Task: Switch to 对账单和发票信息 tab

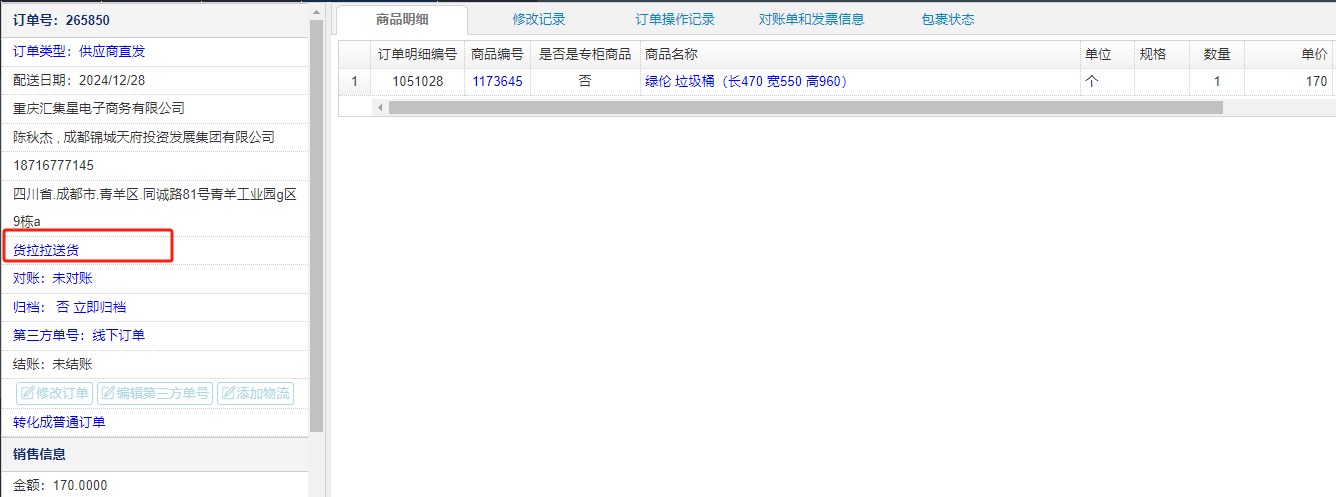Action: coord(811,19)
